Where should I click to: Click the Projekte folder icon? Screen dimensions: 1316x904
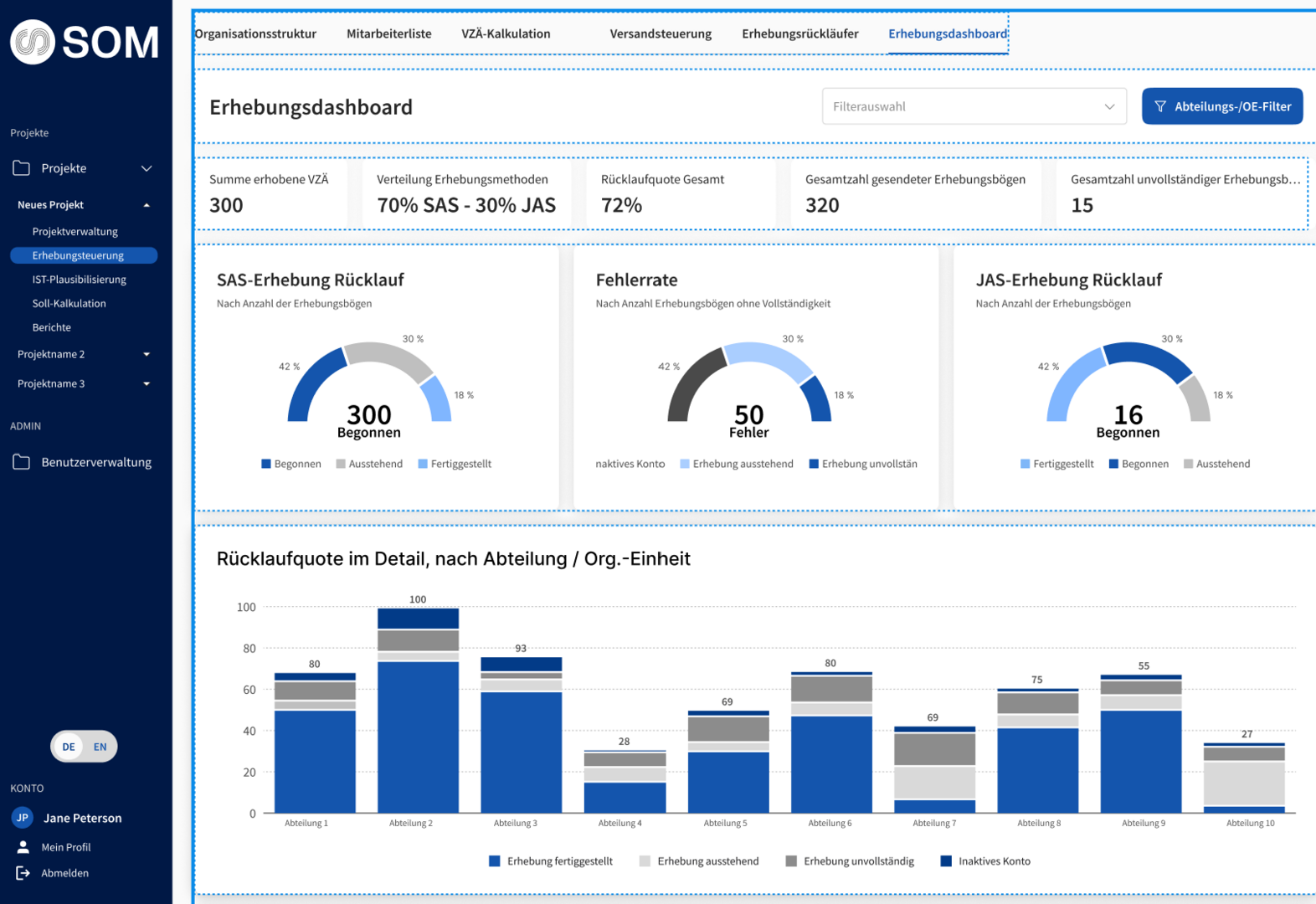pyautogui.click(x=22, y=168)
